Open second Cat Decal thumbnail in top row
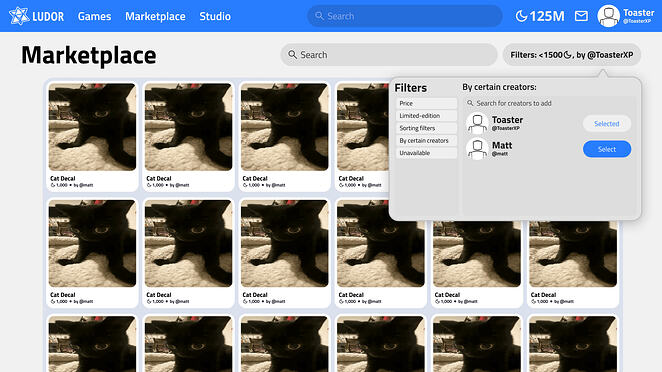Screen dimensions: 662x372 (188, 127)
